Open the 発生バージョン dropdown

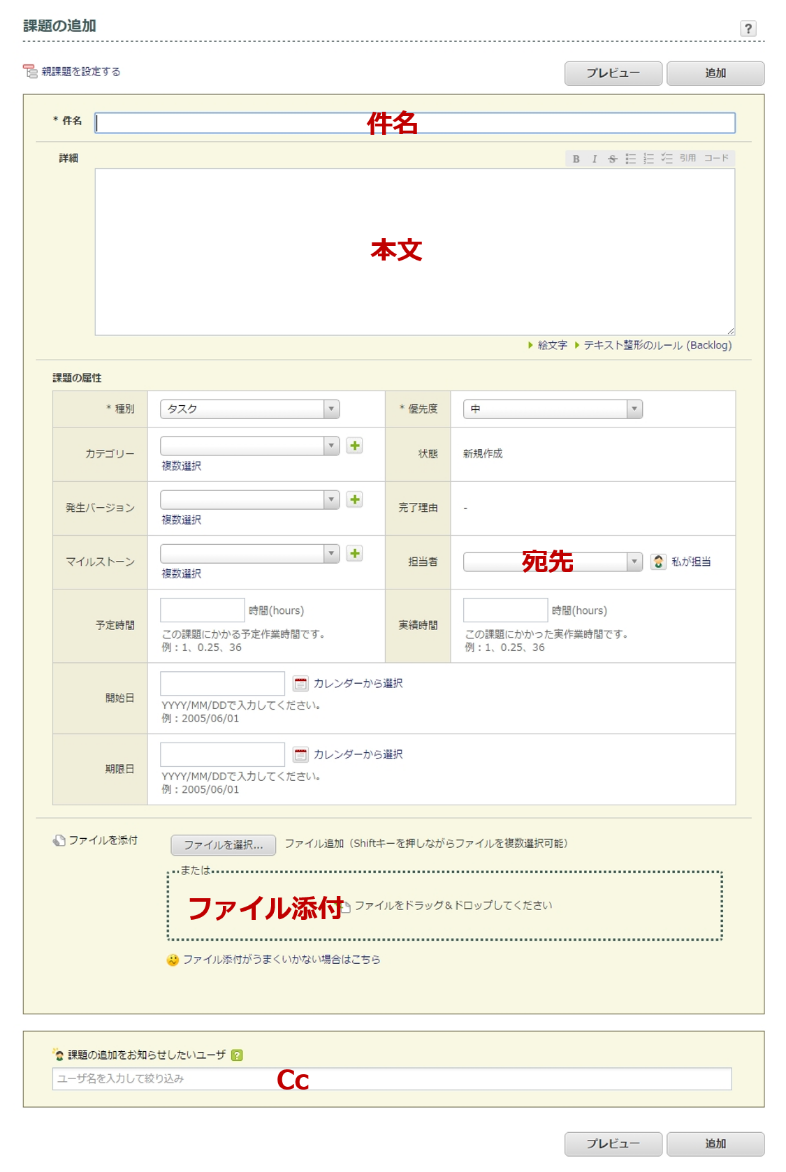(x=250, y=499)
